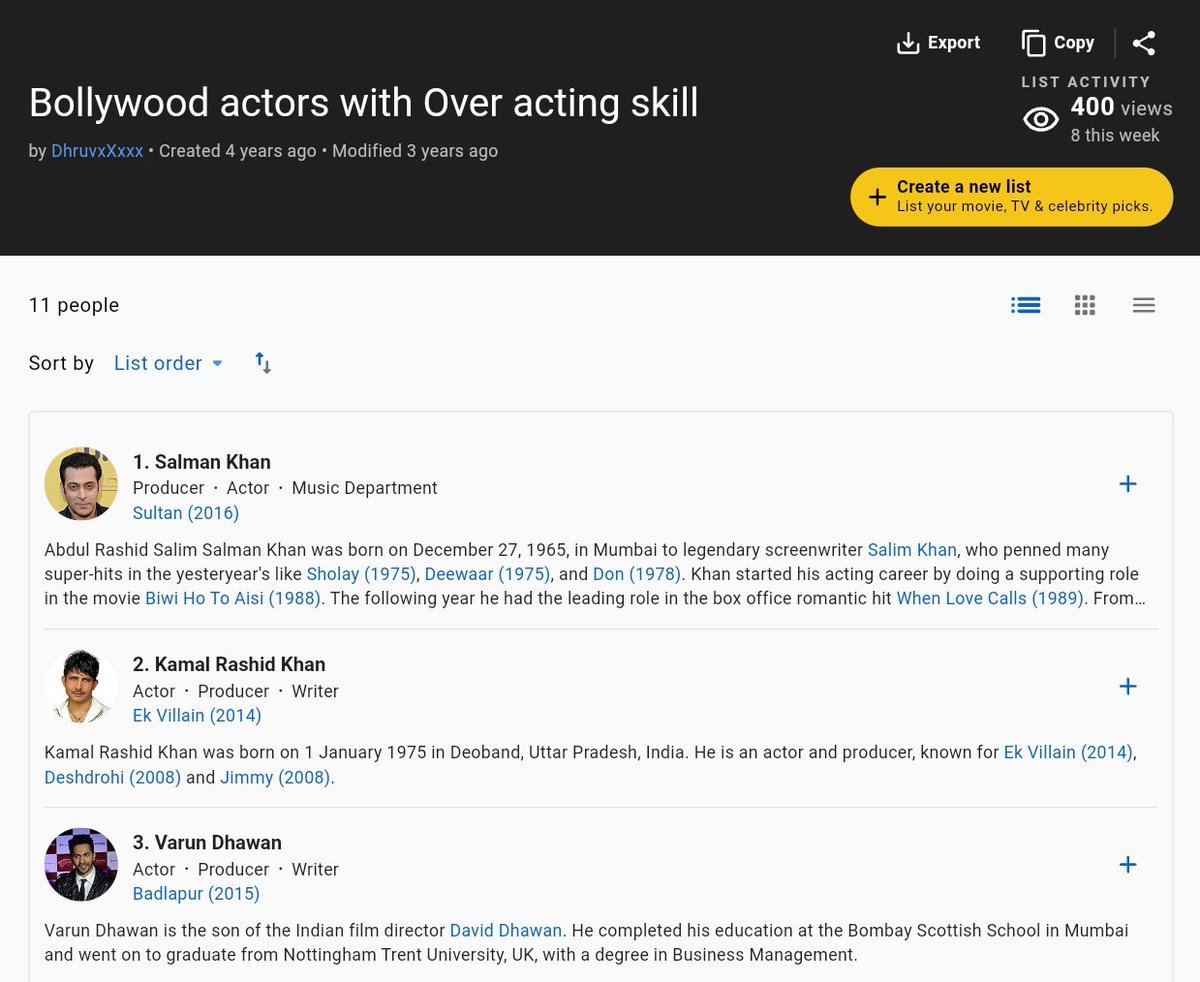Open Salman Khan profile photo

pos(81,484)
